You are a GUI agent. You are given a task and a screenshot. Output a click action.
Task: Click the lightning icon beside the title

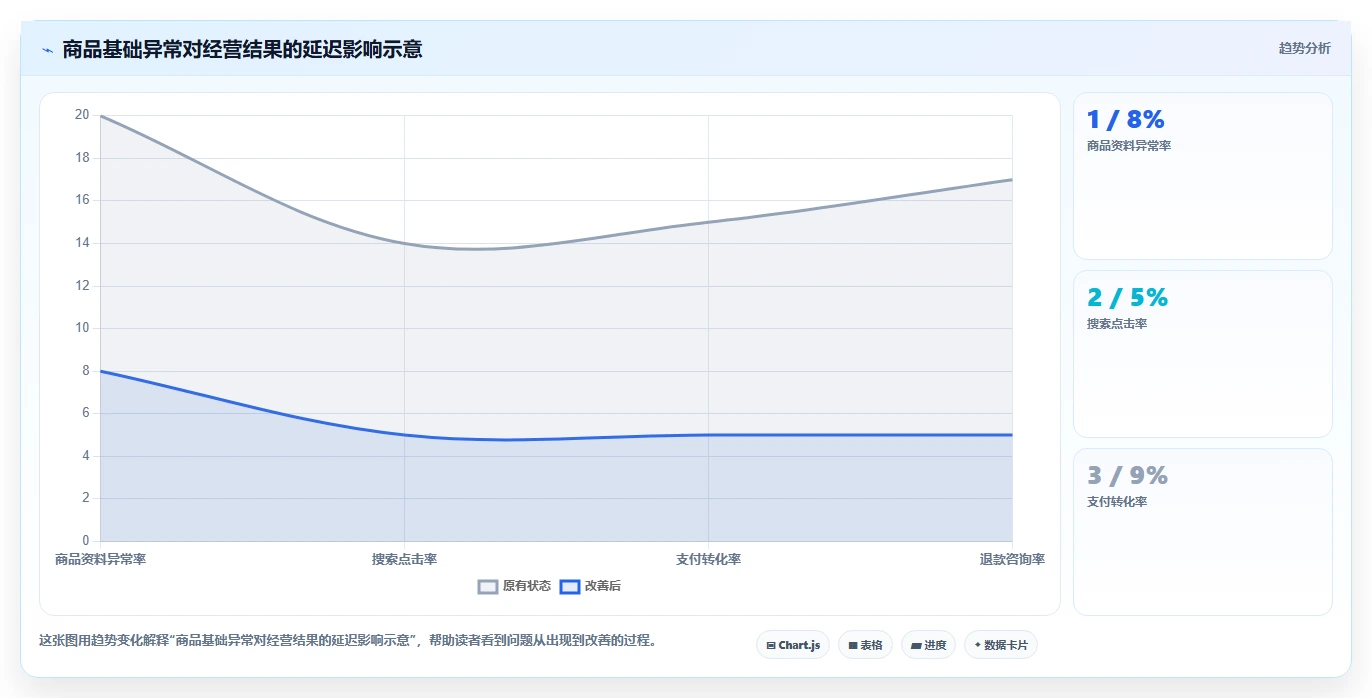pyautogui.click(x=47, y=49)
